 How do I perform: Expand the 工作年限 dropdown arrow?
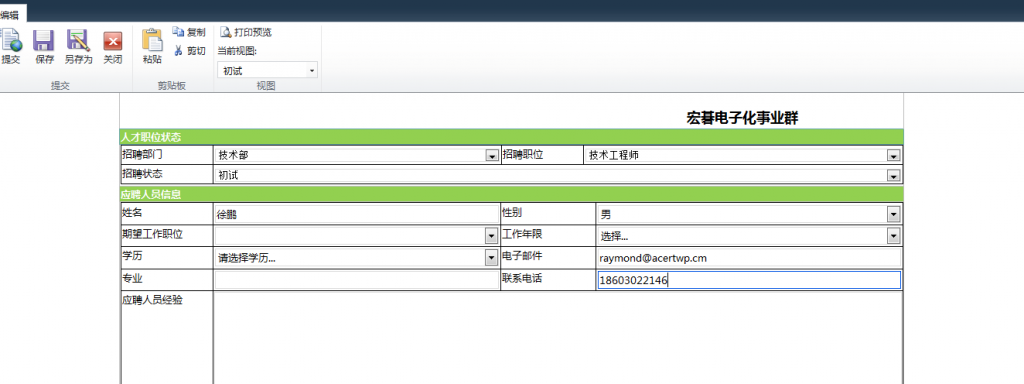(x=893, y=236)
